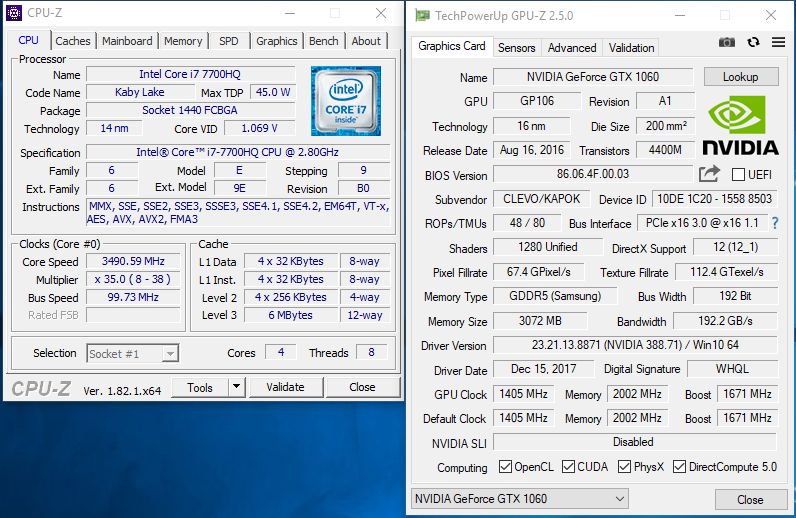Click the Shaders value 1280 Unified
Viewport: 796px width, 518px height.
(x=548, y=247)
